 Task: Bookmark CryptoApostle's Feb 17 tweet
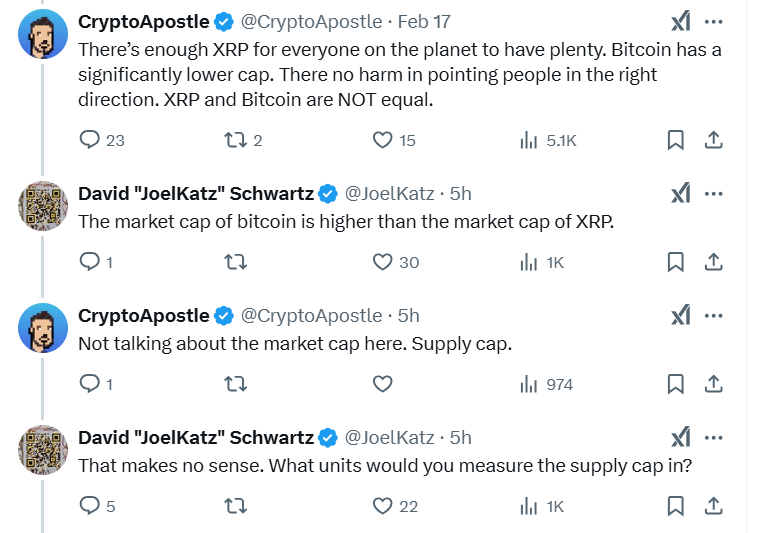tap(675, 140)
